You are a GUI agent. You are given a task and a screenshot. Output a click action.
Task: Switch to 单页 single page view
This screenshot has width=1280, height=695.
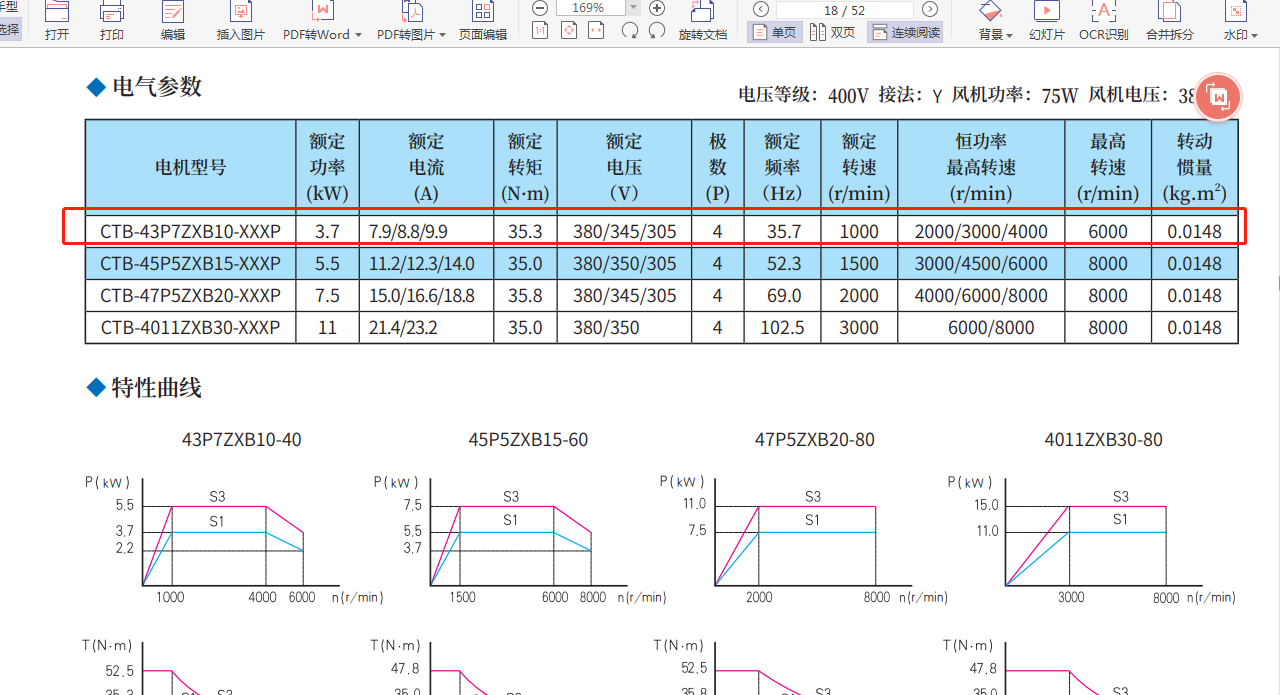coord(774,33)
